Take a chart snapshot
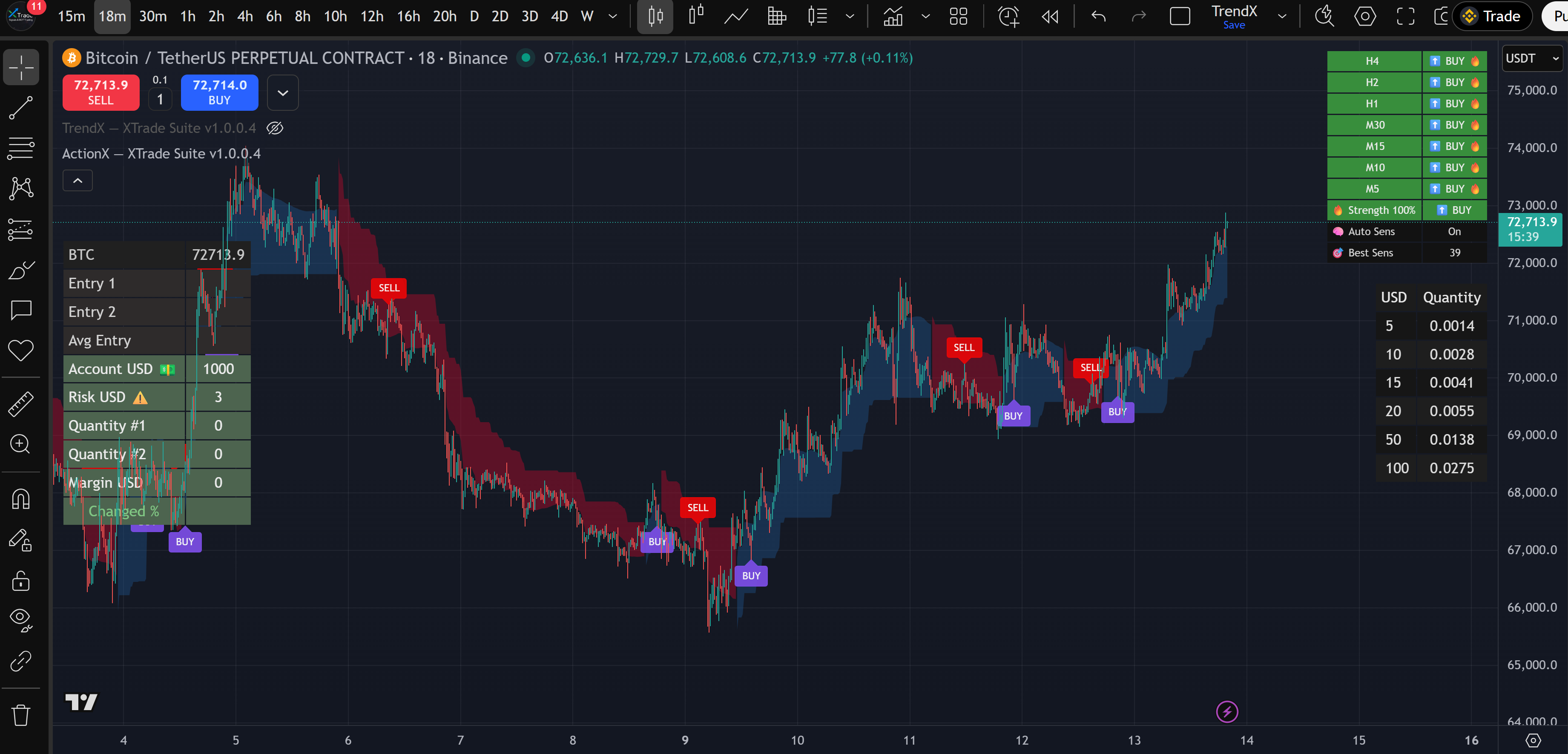The width and height of the screenshot is (1568, 754). 1442,17
